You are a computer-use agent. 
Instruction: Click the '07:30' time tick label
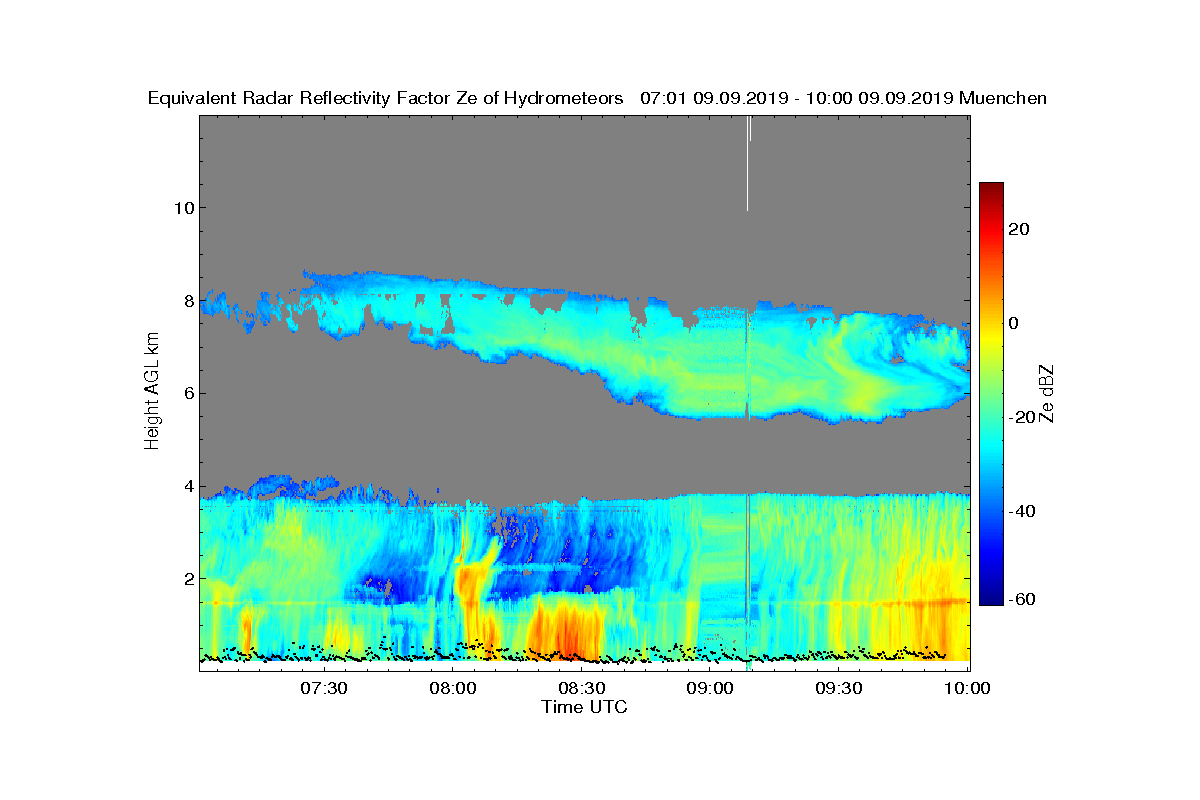323,688
